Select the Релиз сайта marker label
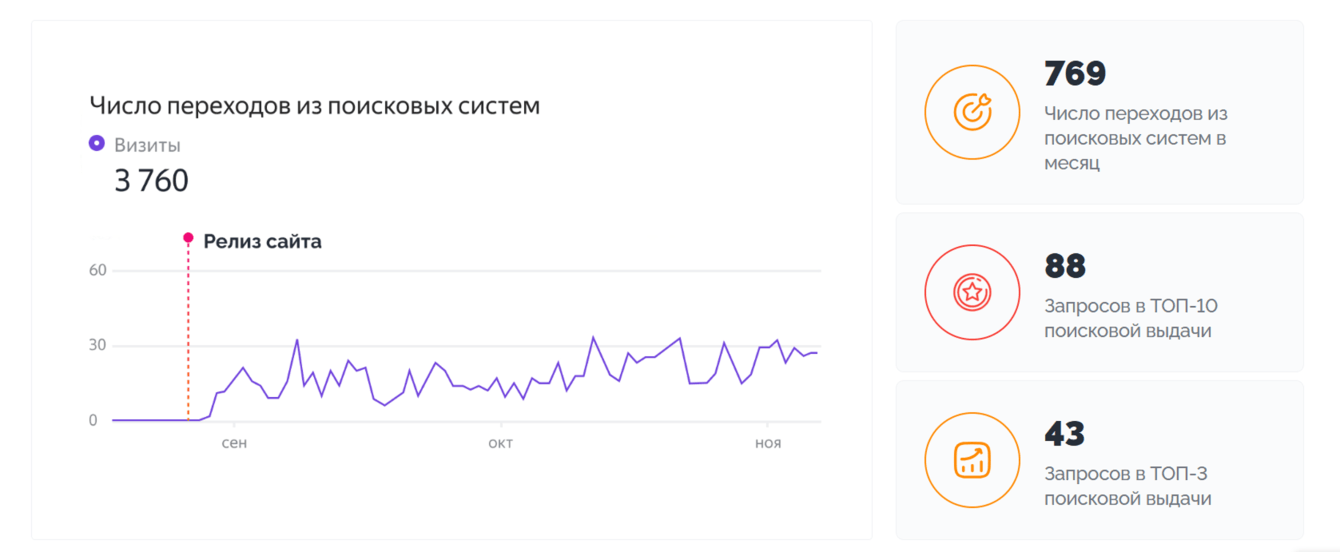Viewport: 1340px width, 552px height. (262, 241)
